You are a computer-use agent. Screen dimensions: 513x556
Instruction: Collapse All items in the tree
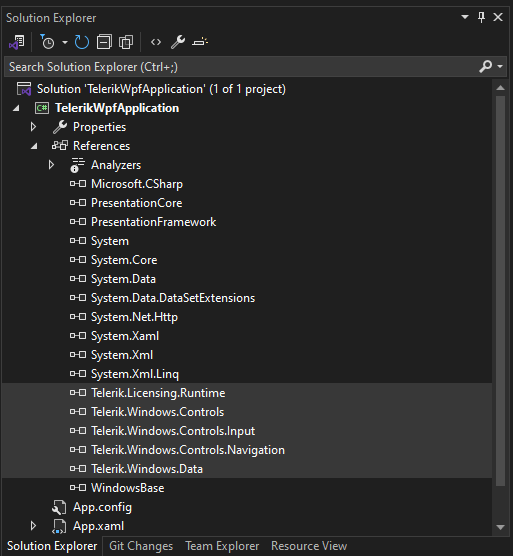pos(104,42)
